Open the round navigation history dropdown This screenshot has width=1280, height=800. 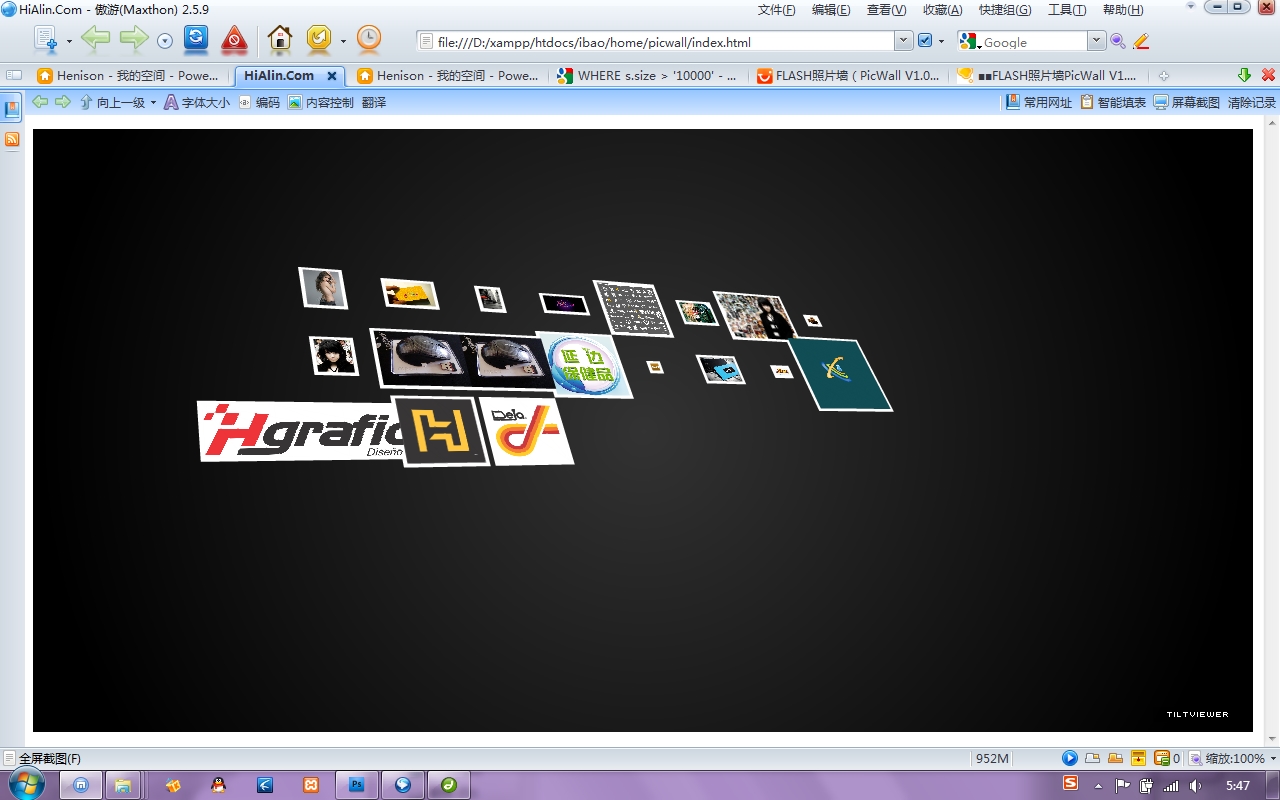pos(165,41)
